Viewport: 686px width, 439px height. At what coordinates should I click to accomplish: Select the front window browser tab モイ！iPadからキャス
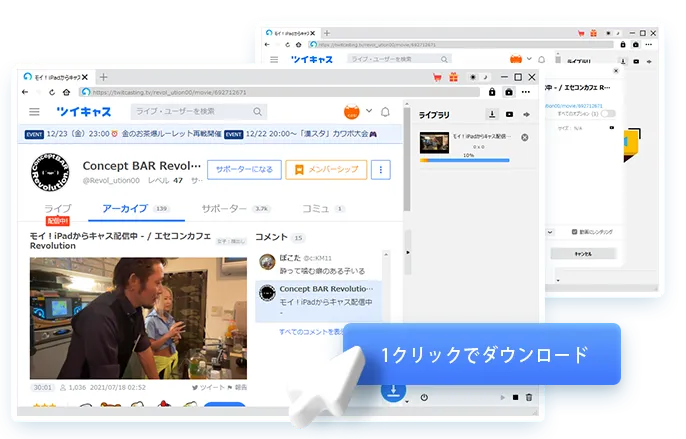56,77
